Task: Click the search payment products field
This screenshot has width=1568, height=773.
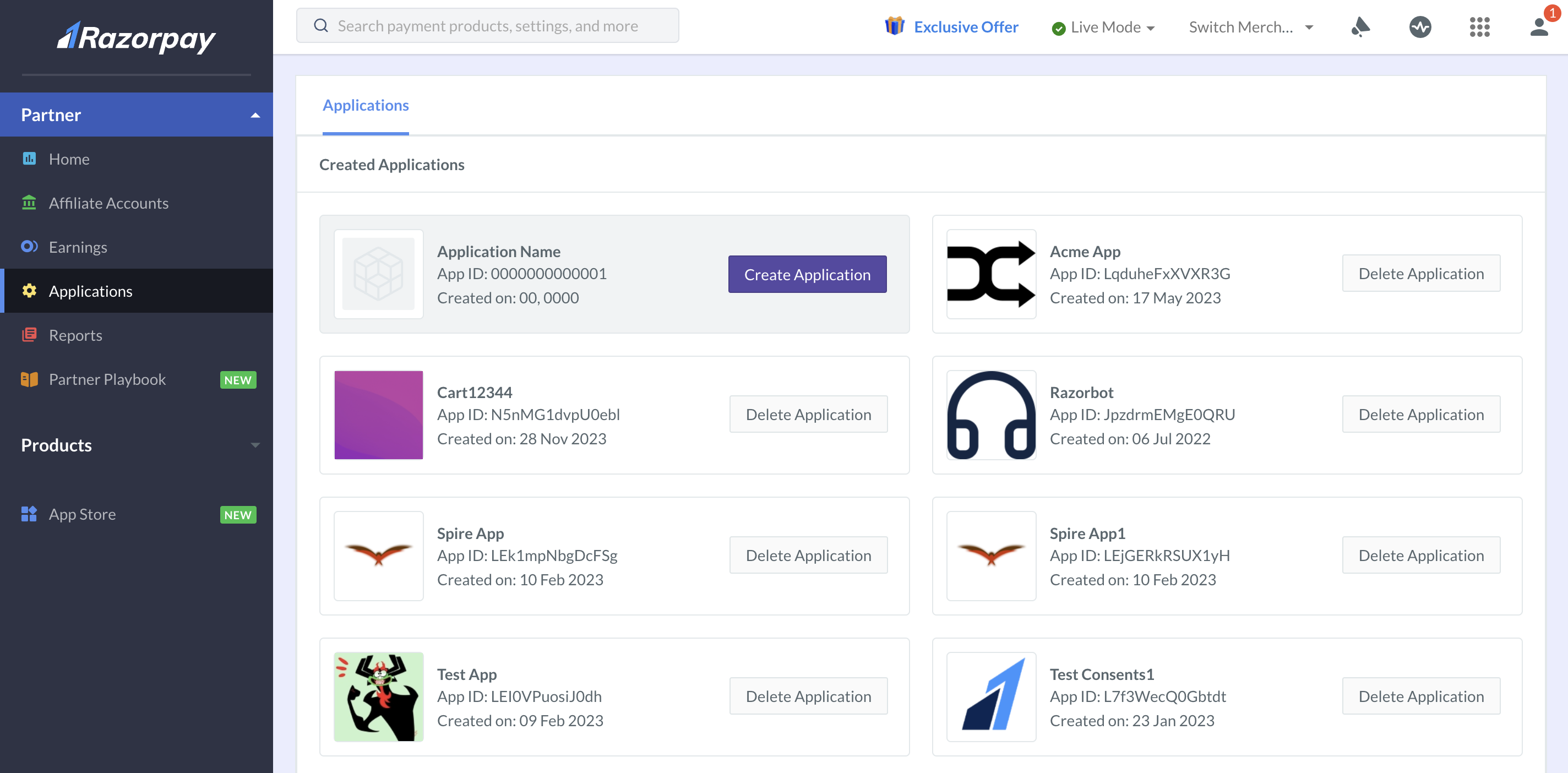Action: [x=487, y=25]
